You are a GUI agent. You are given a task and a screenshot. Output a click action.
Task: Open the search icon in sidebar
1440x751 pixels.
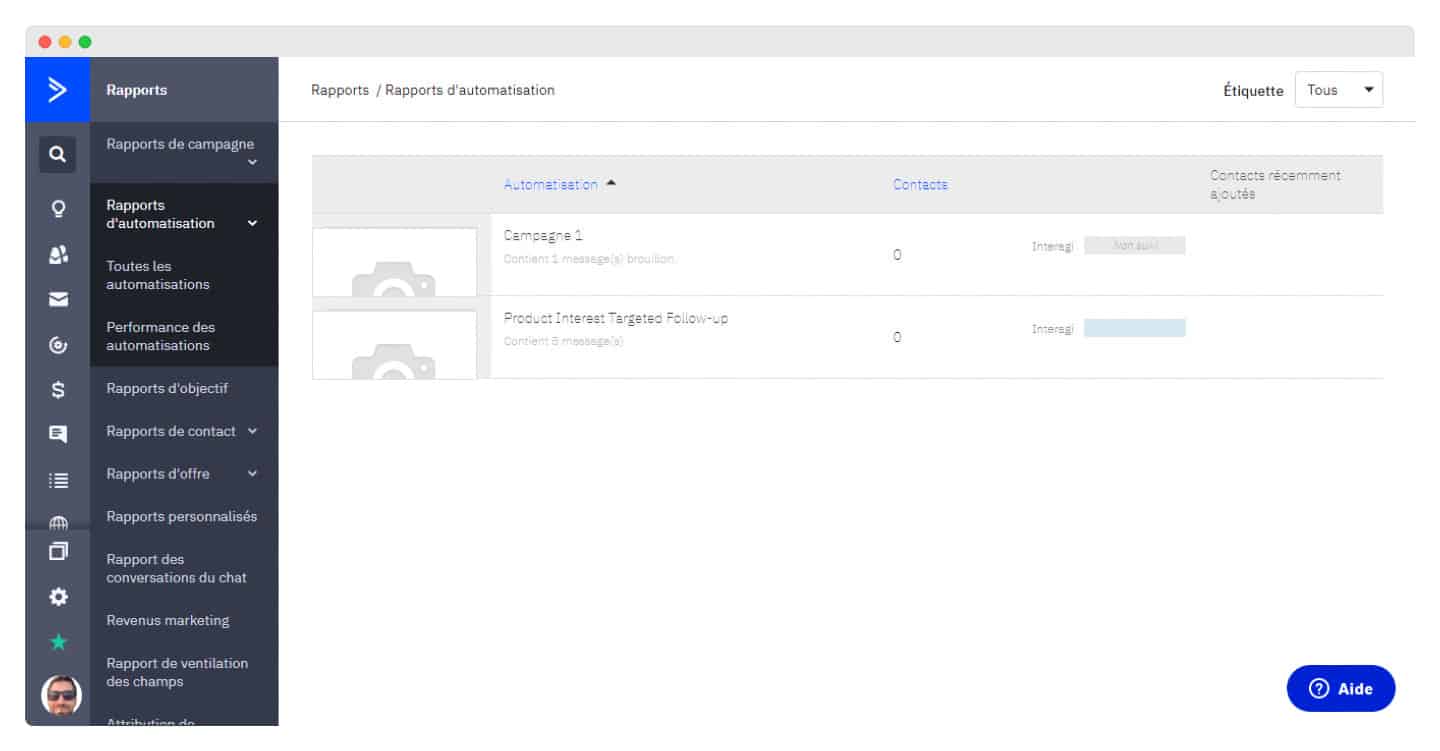58,154
